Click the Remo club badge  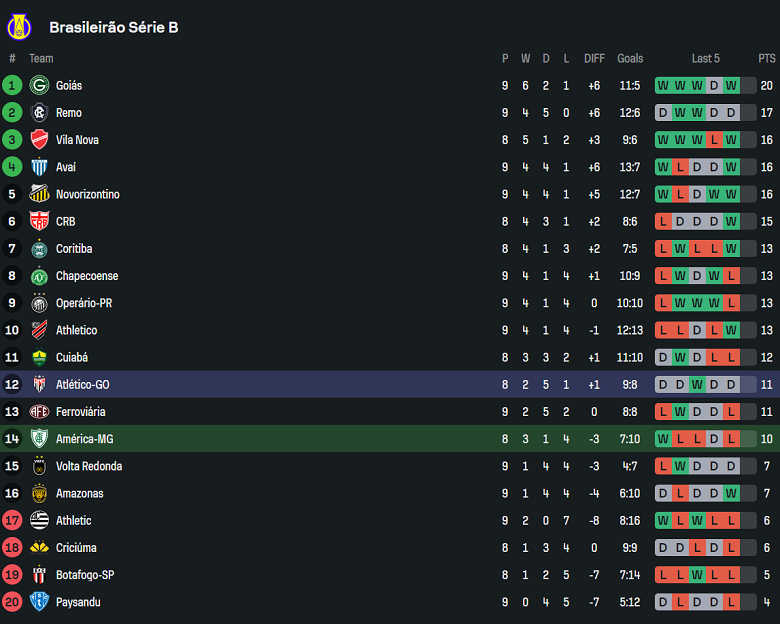point(39,113)
